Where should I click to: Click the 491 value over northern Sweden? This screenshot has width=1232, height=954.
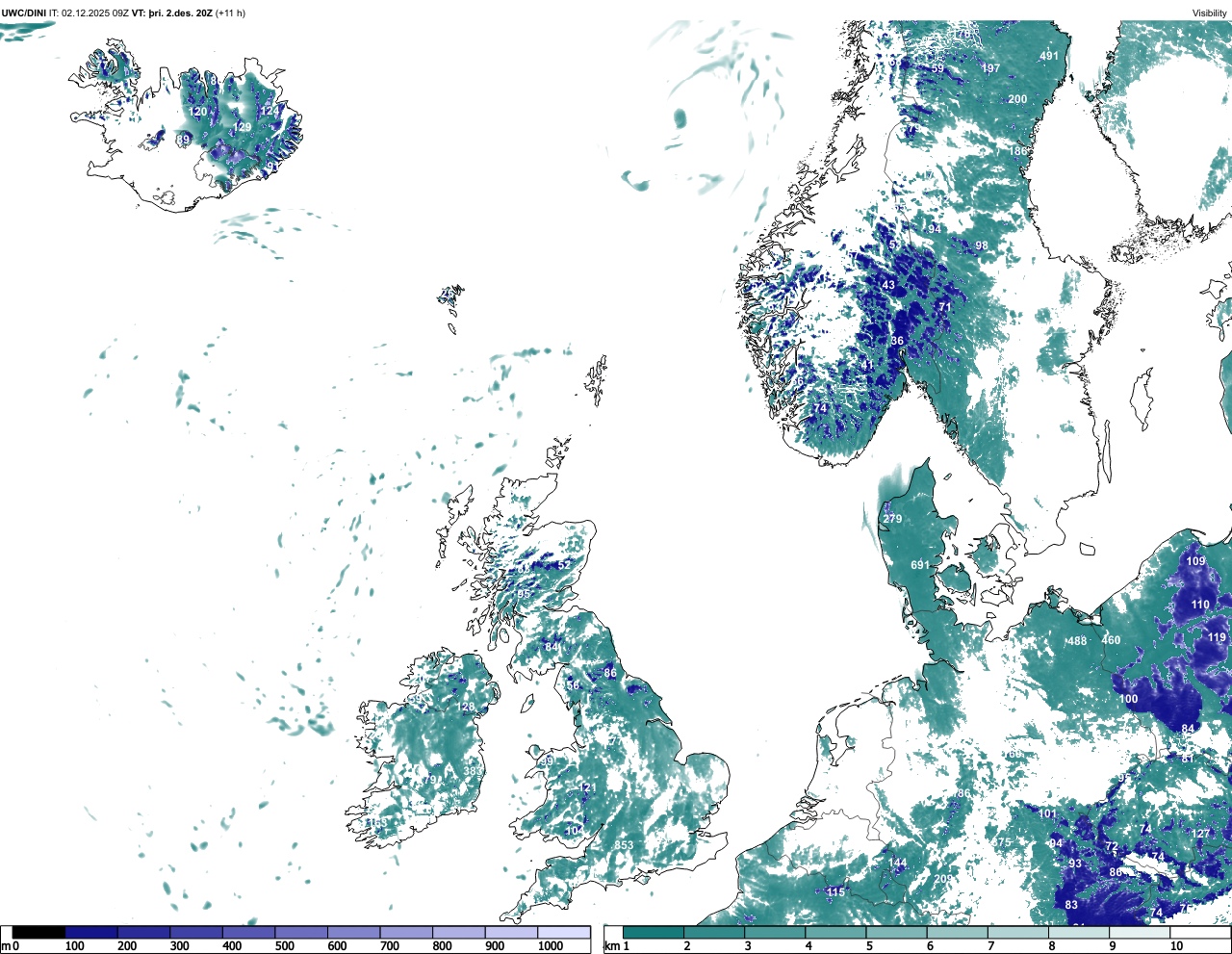click(x=1049, y=56)
